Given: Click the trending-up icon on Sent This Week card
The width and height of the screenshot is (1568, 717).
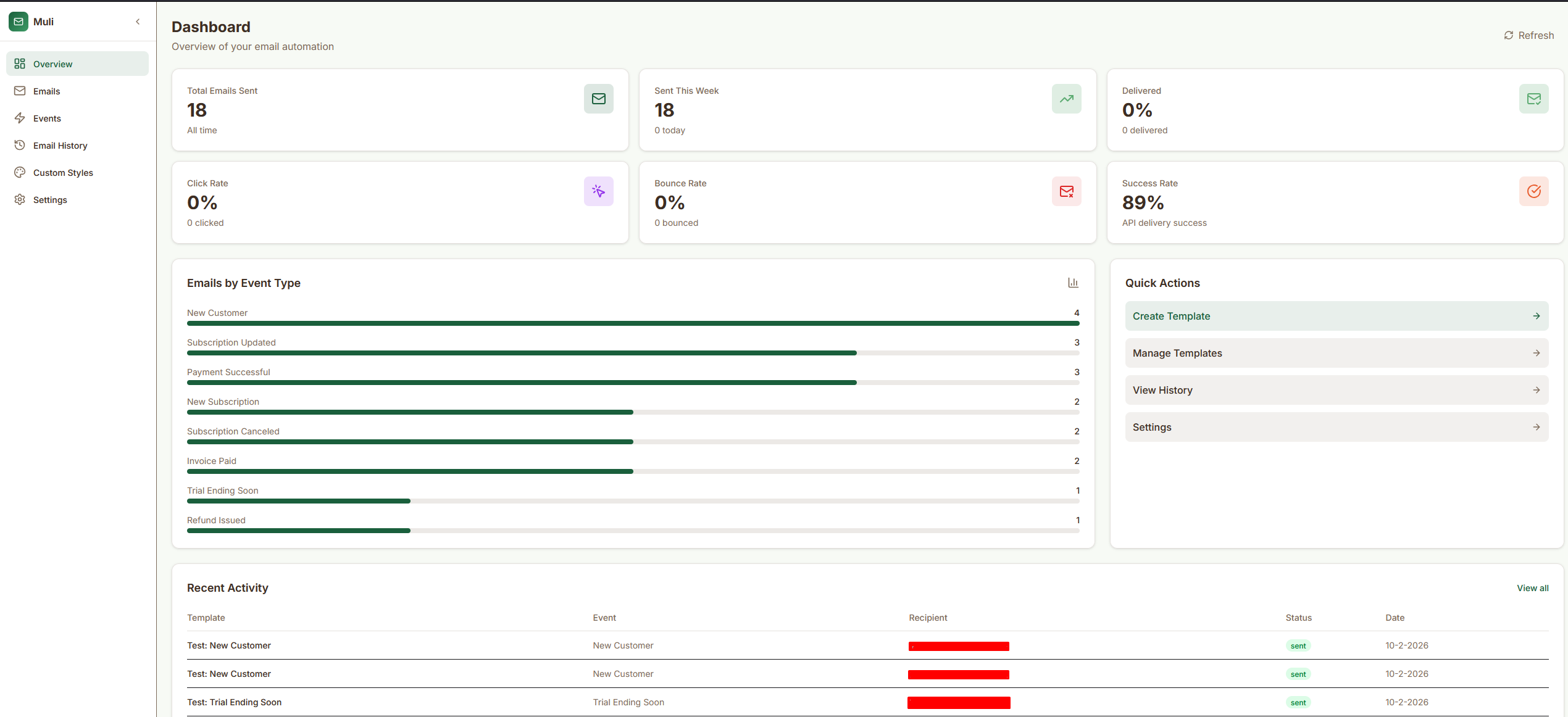Looking at the screenshot, I should tap(1066, 99).
